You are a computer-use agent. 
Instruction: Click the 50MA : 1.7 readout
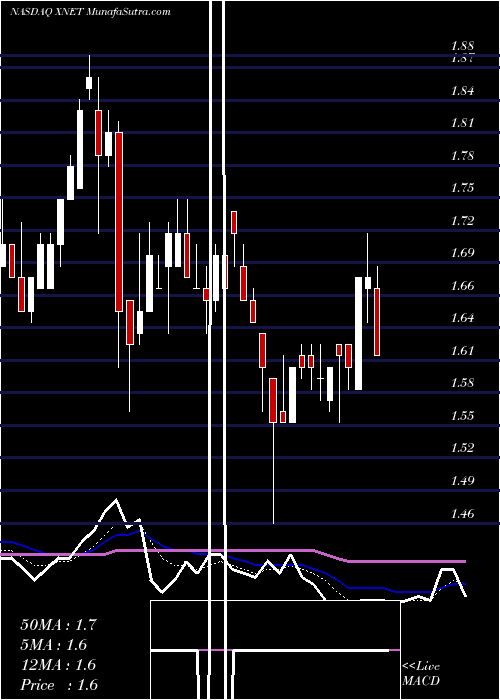58,624
